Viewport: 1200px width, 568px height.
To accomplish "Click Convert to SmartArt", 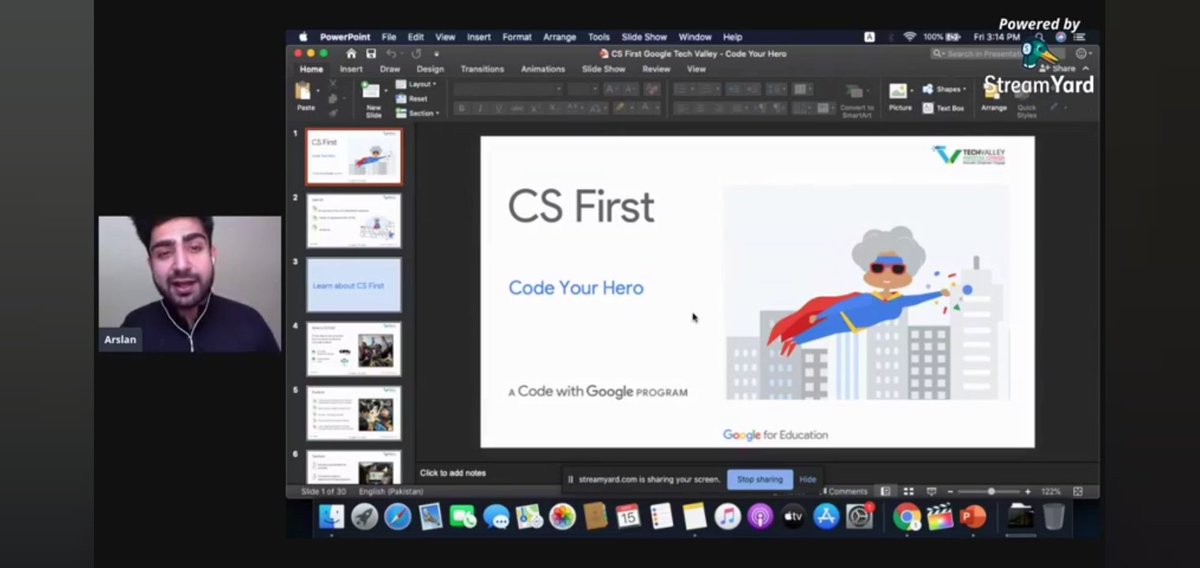I will coord(856,99).
